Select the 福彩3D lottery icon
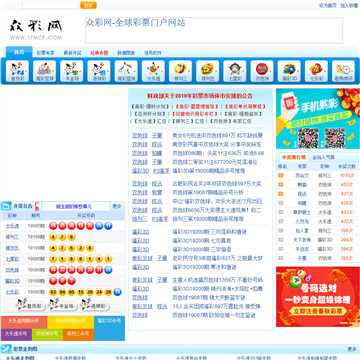This screenshot has width=360, height=360. coord(289,71)
